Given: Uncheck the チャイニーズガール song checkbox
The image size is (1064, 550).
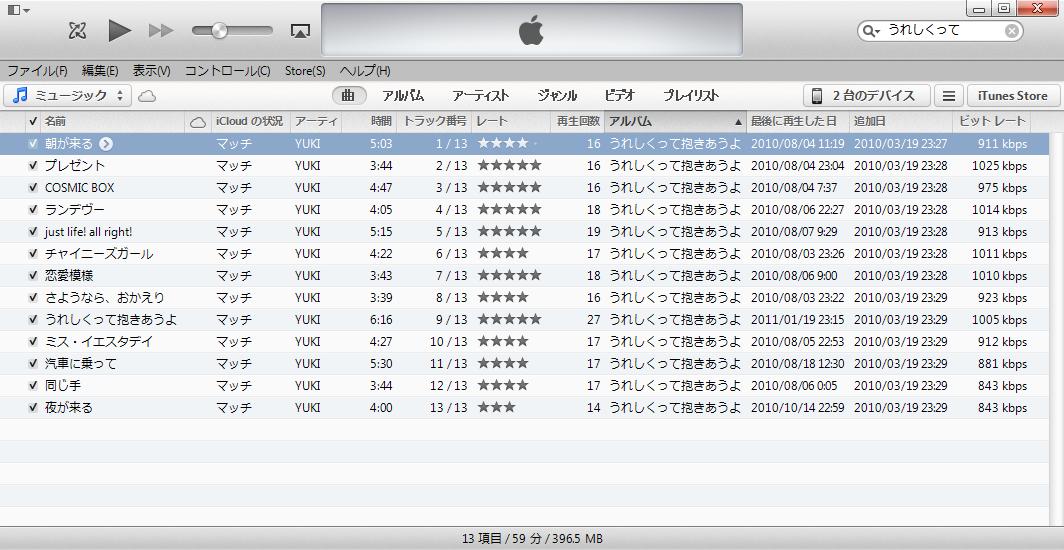Looking at the screenshot, I should [x=33, y=254].
